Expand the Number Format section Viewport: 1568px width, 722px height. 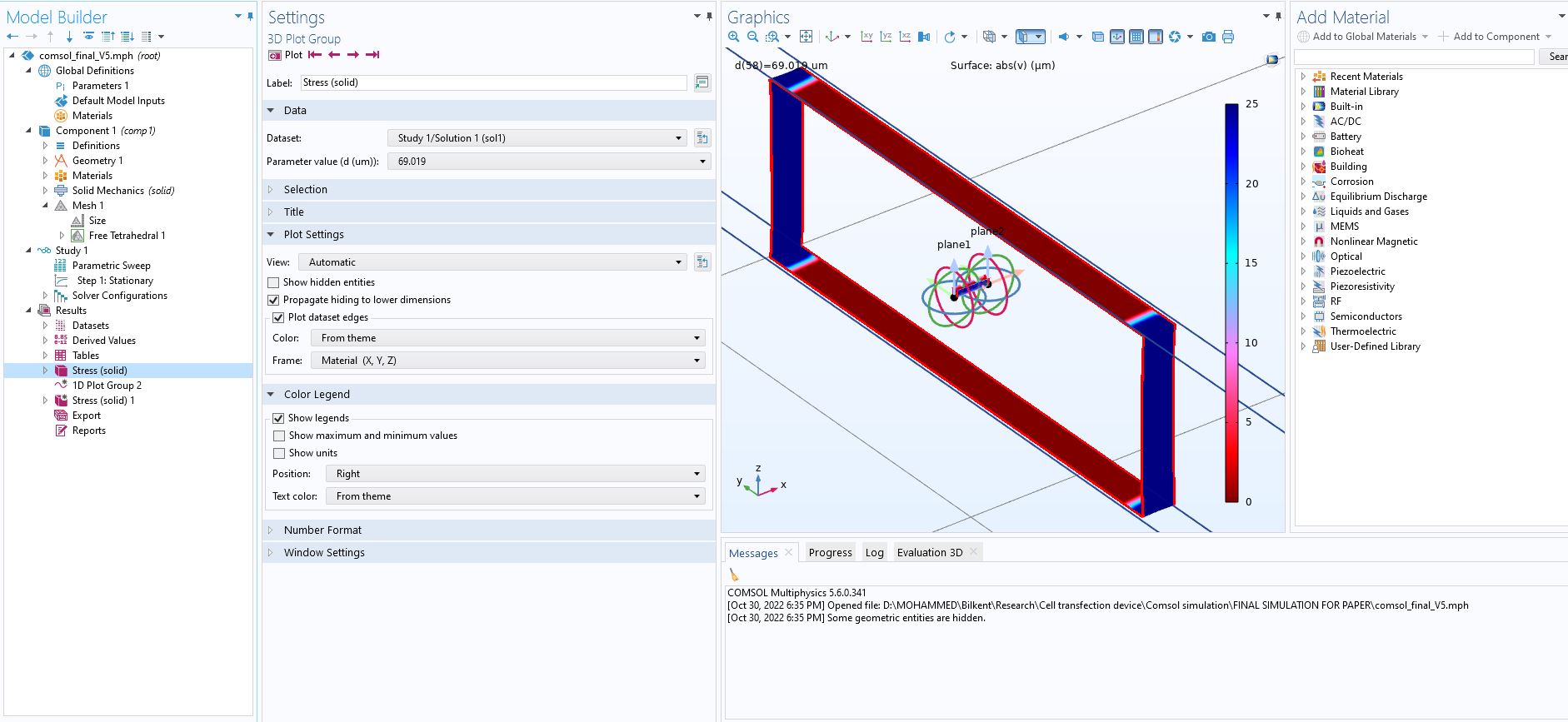tap(322, 530)
